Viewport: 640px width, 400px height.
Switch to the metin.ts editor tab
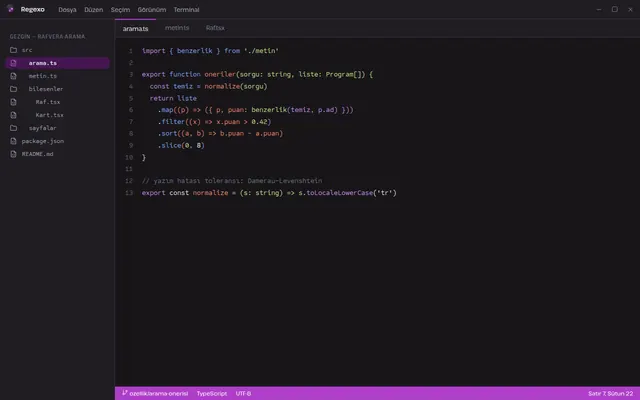coord(177,28)
